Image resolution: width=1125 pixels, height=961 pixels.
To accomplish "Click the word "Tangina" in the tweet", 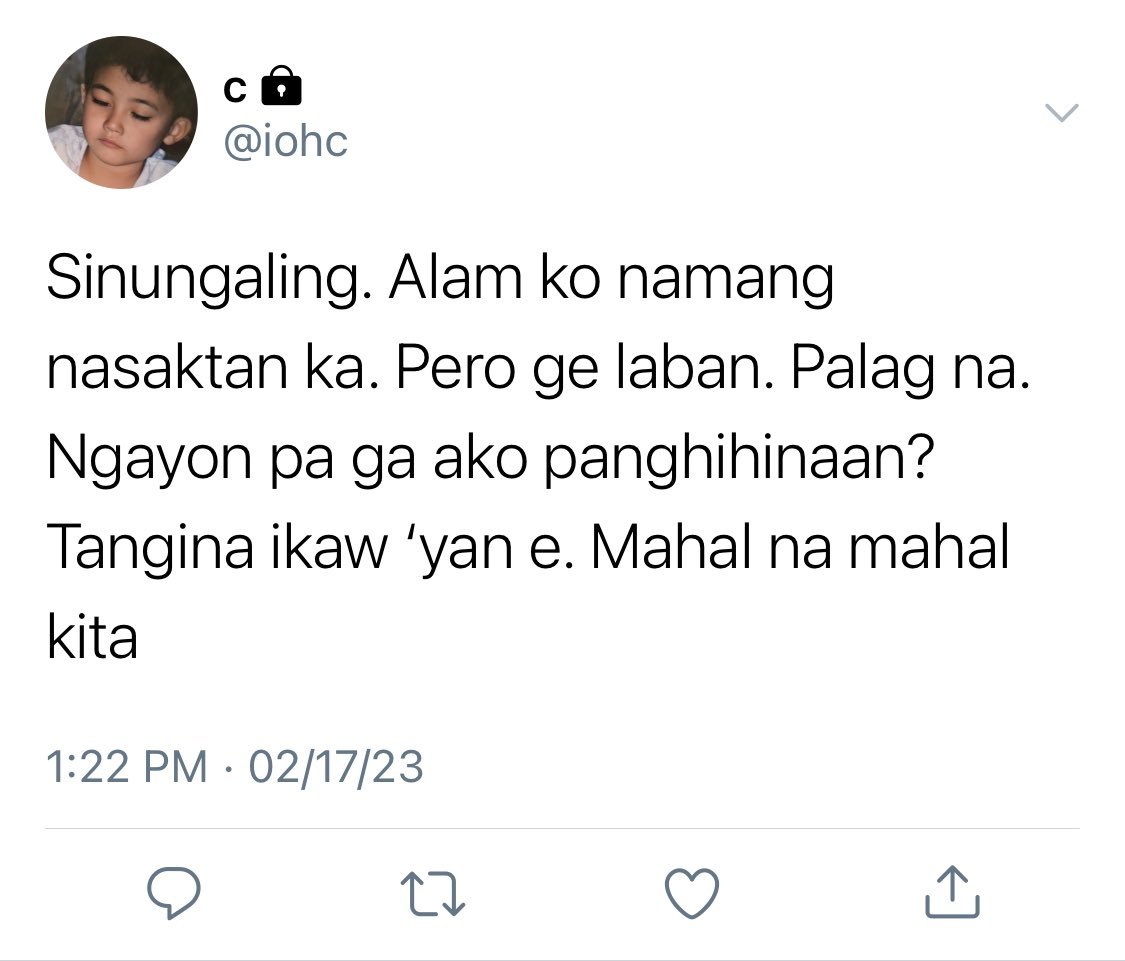I will tap(151, 549).
